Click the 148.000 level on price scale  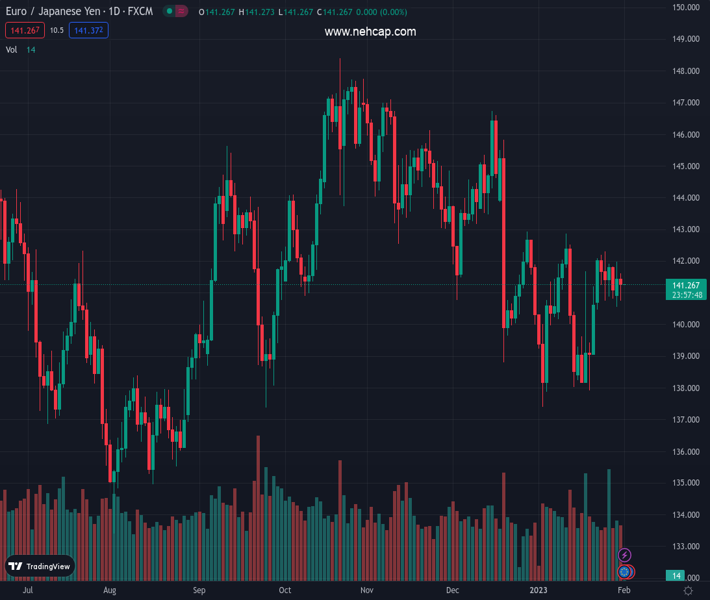point(685,71)
